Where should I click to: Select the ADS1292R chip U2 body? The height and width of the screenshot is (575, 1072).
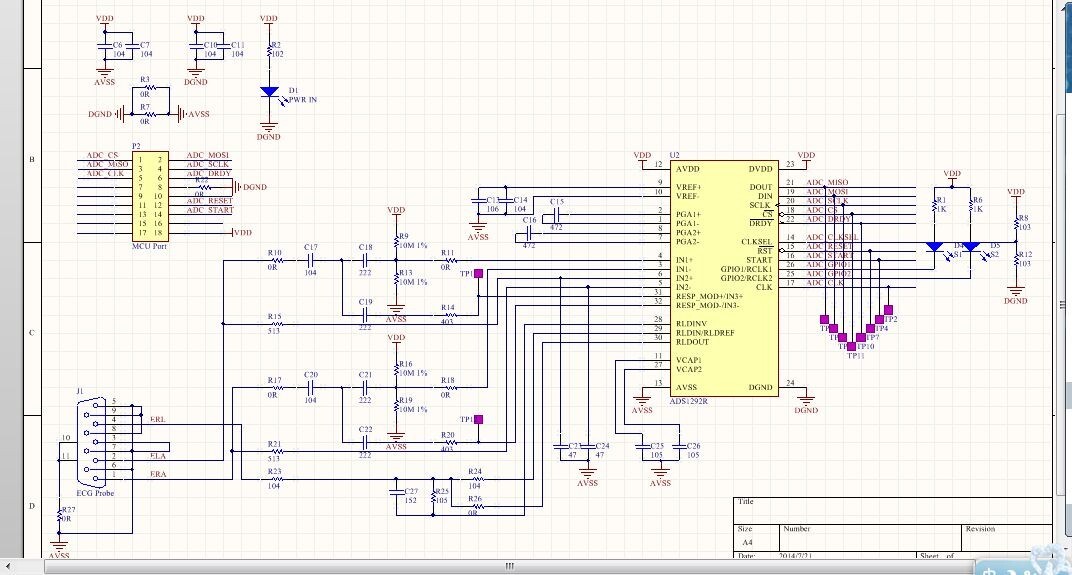[x=724, y=278]
